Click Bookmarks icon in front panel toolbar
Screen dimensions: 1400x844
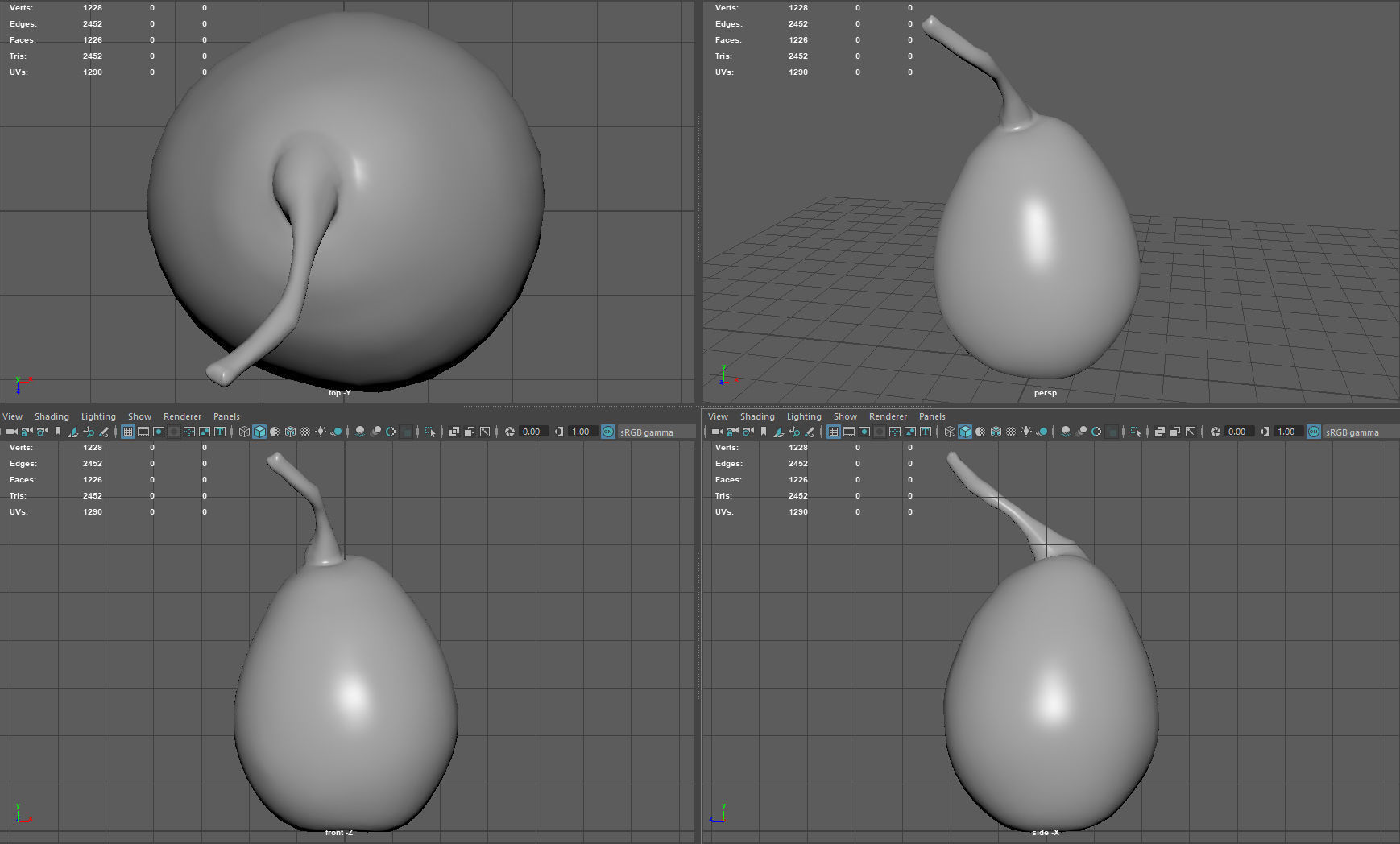pos(58,432)
